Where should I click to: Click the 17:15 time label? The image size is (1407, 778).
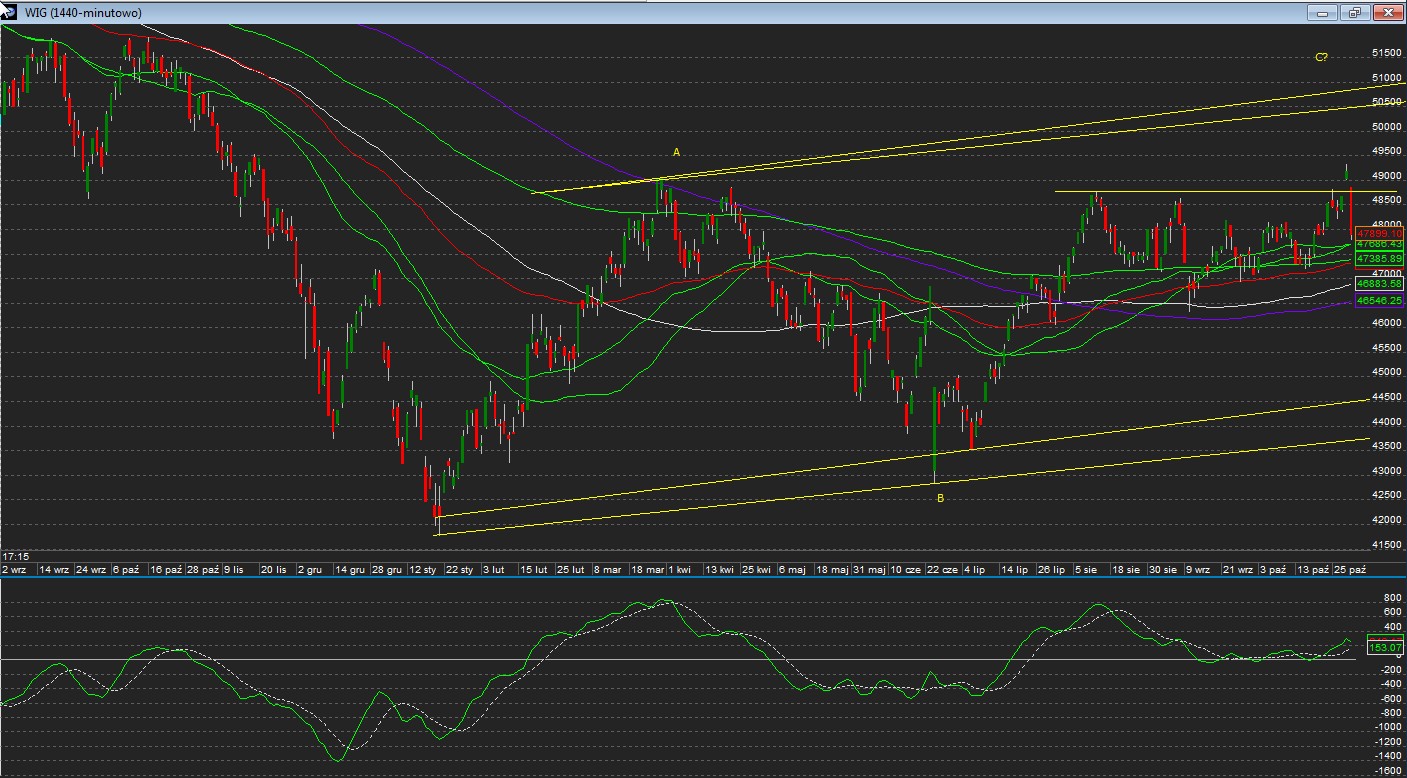[15, 555]
